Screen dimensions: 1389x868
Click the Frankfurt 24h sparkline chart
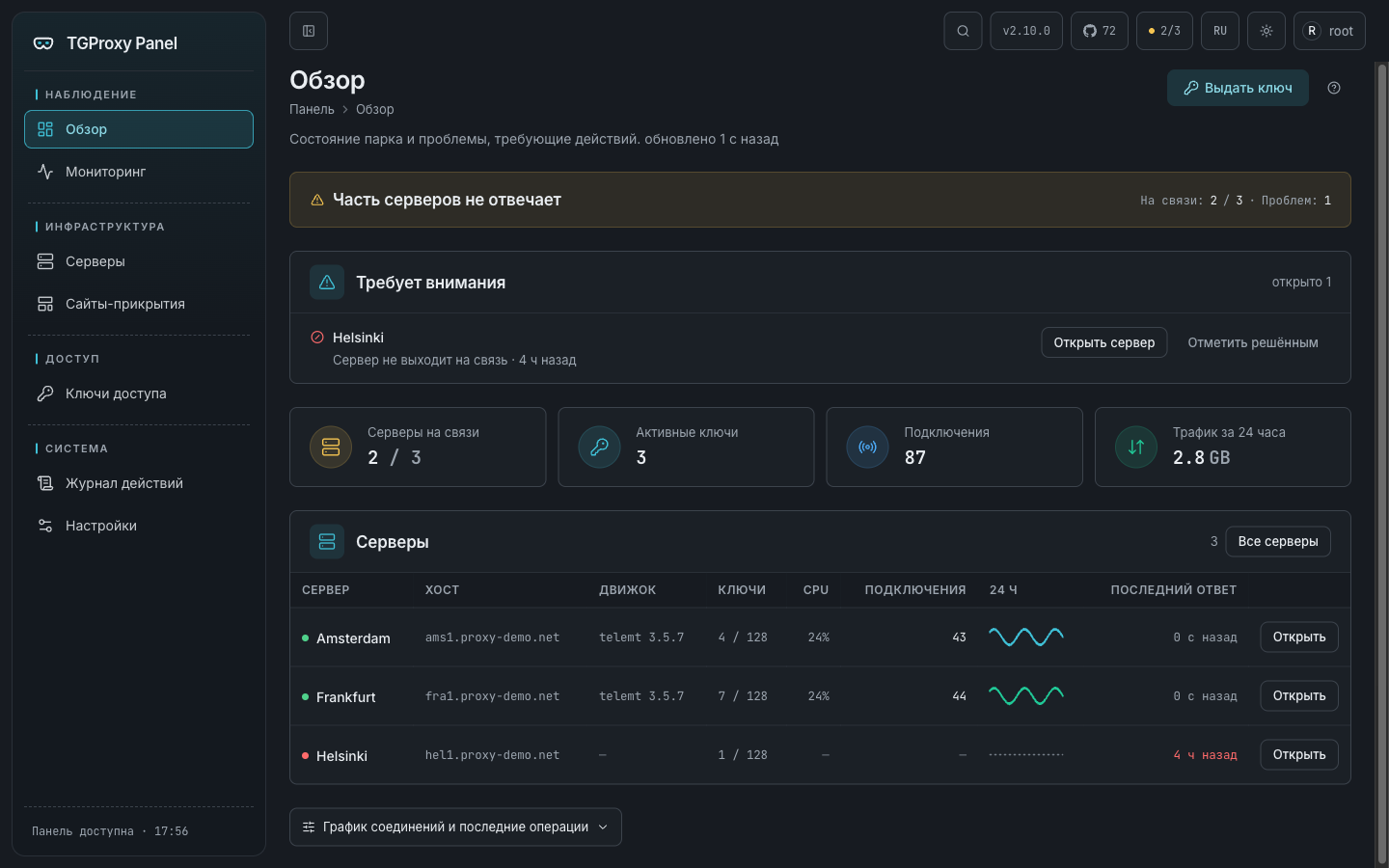[1026, 695]
